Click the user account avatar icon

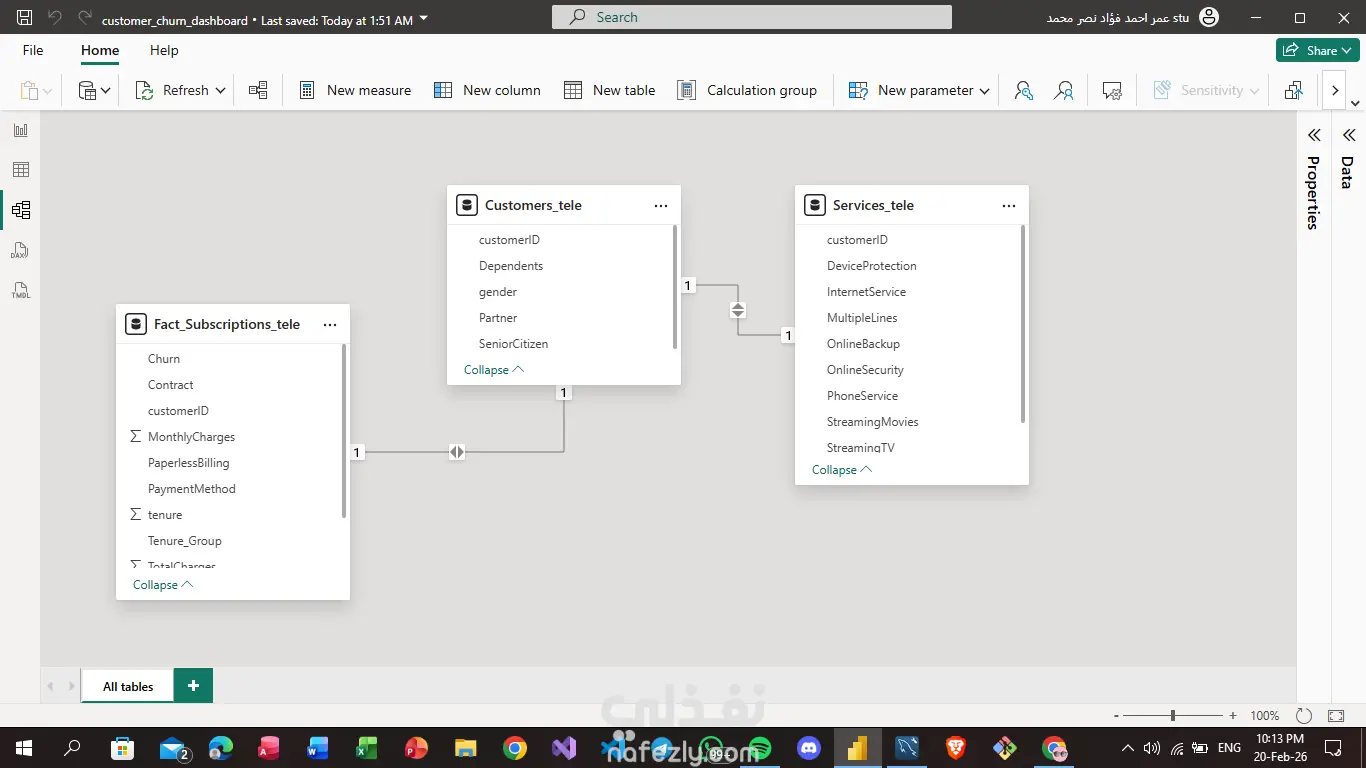click(1209, 18)
